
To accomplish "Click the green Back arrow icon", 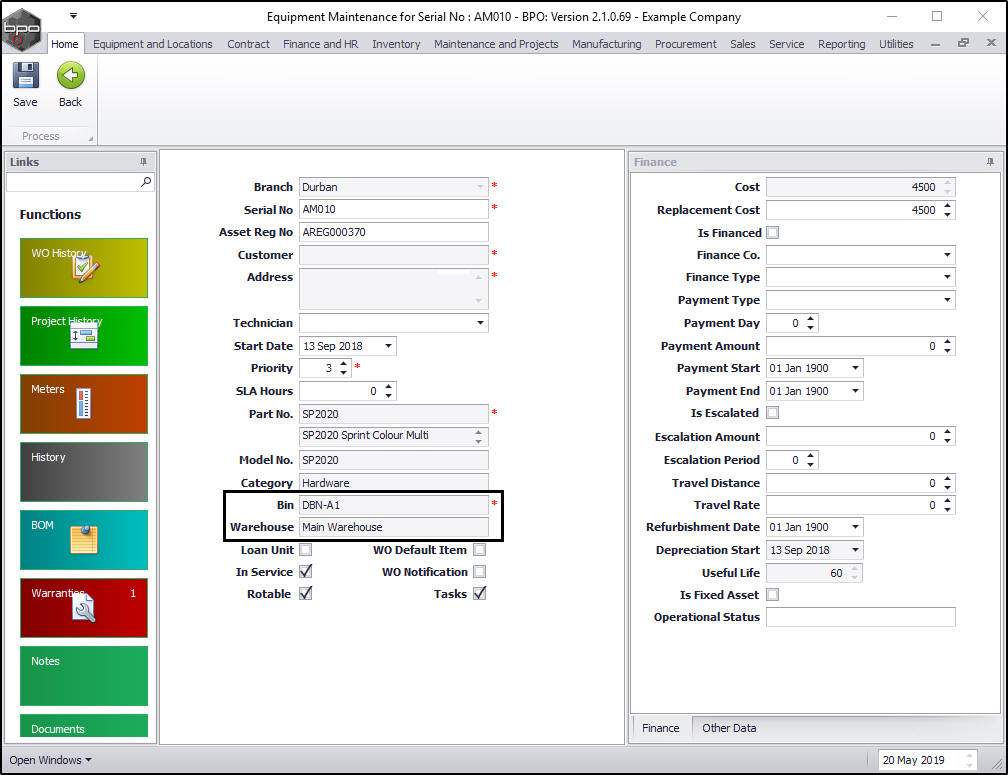I will point(71,75).
